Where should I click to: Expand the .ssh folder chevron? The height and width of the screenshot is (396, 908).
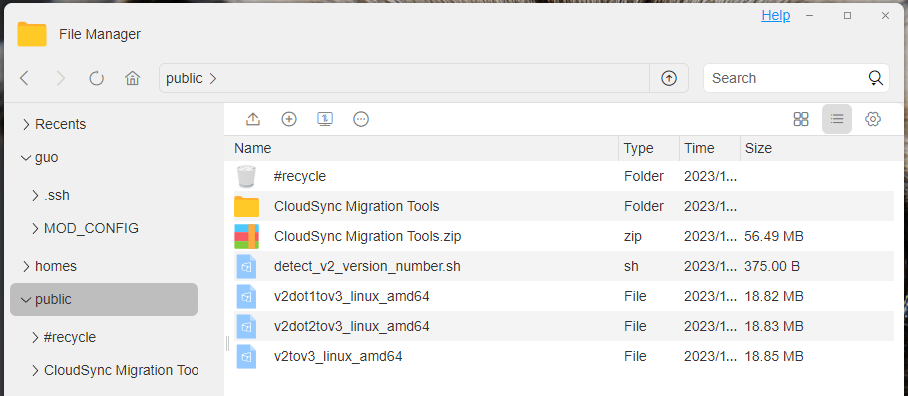(x=35, y=196)
